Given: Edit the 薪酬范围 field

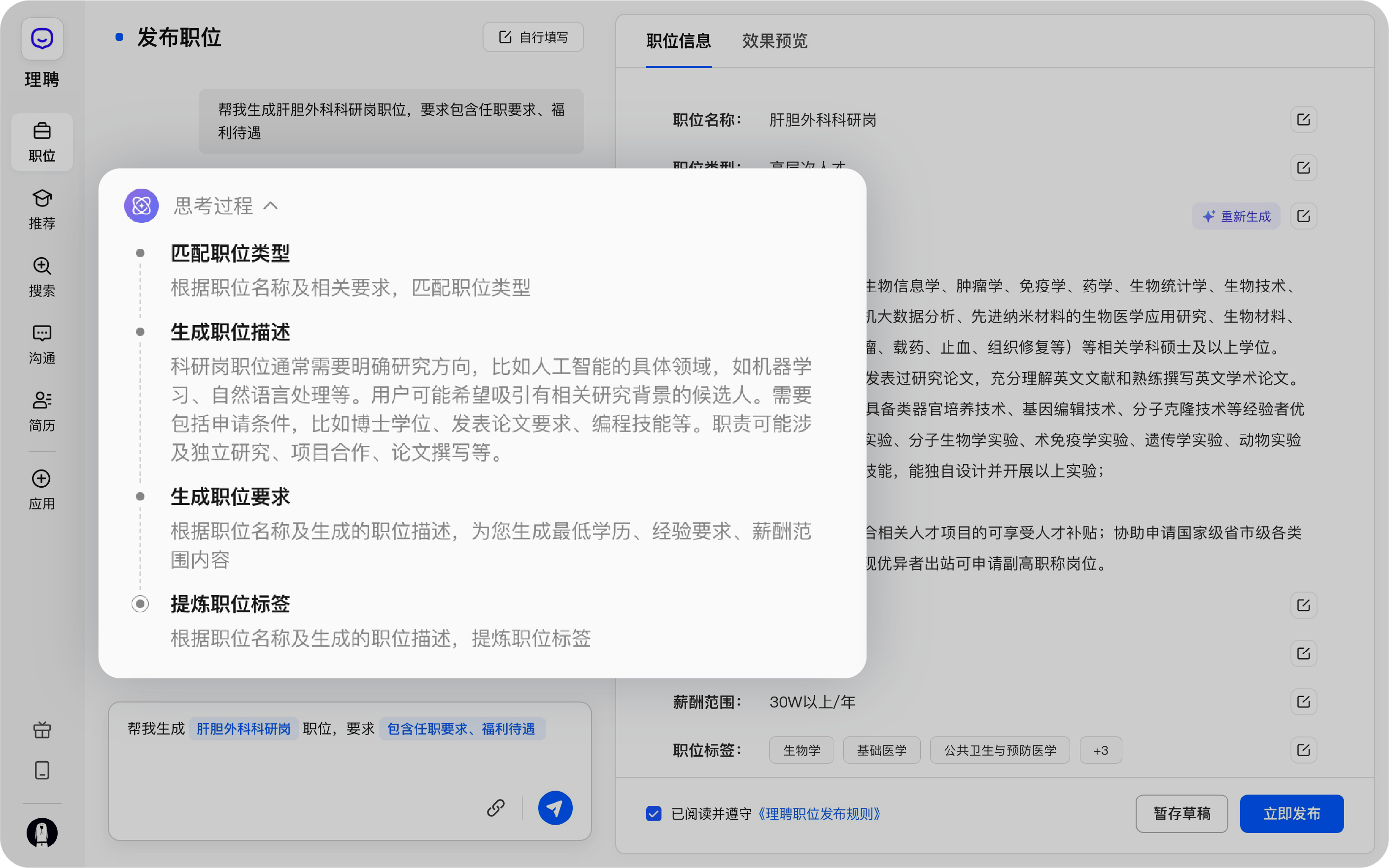Looking at the screenshot, I should [x=1303, y=701].
